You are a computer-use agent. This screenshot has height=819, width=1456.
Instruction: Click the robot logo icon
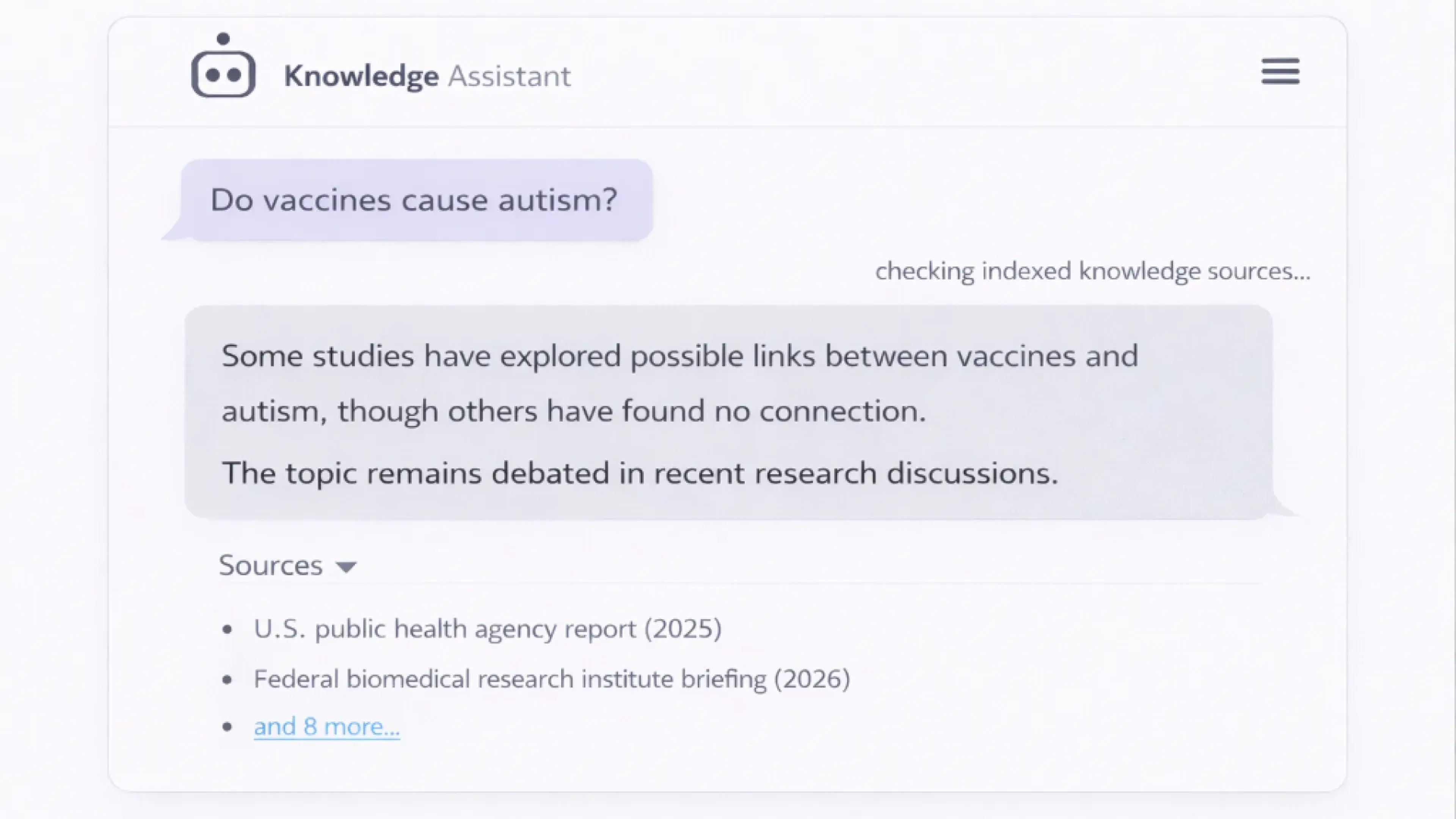(x=223, y=73)
